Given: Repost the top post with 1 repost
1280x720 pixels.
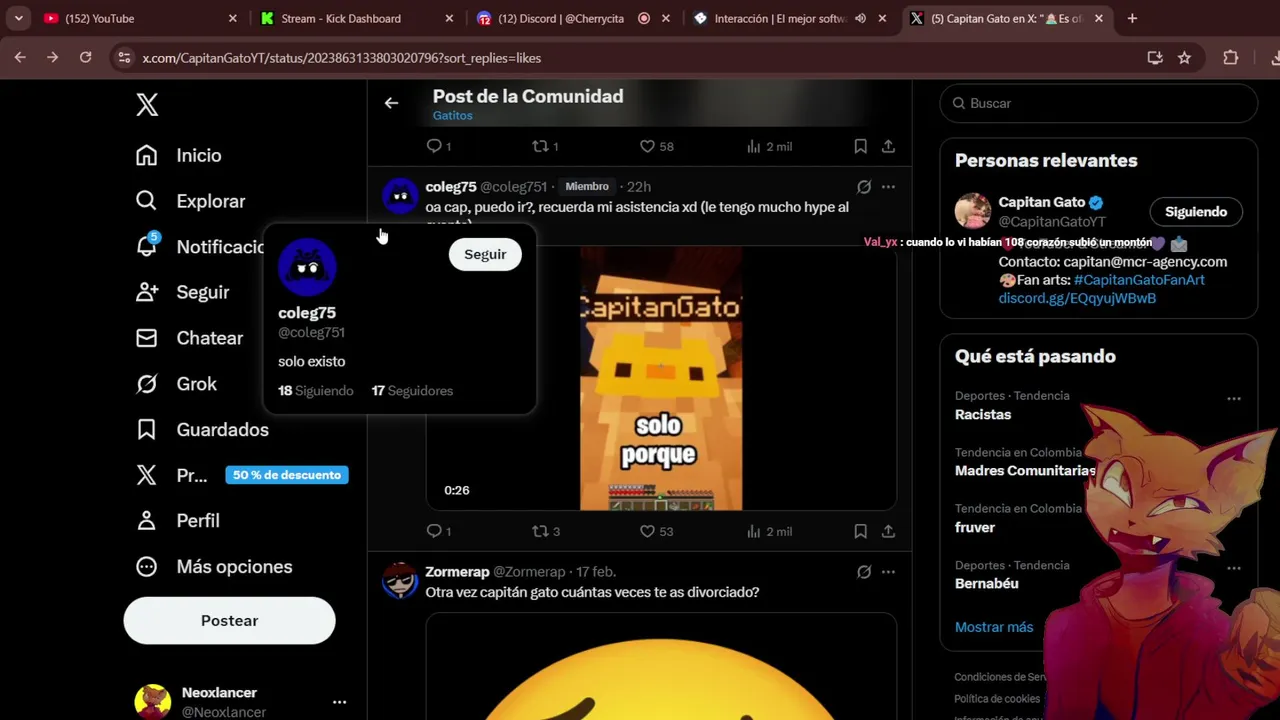Looking at the screenshot, I should point(540,146).
